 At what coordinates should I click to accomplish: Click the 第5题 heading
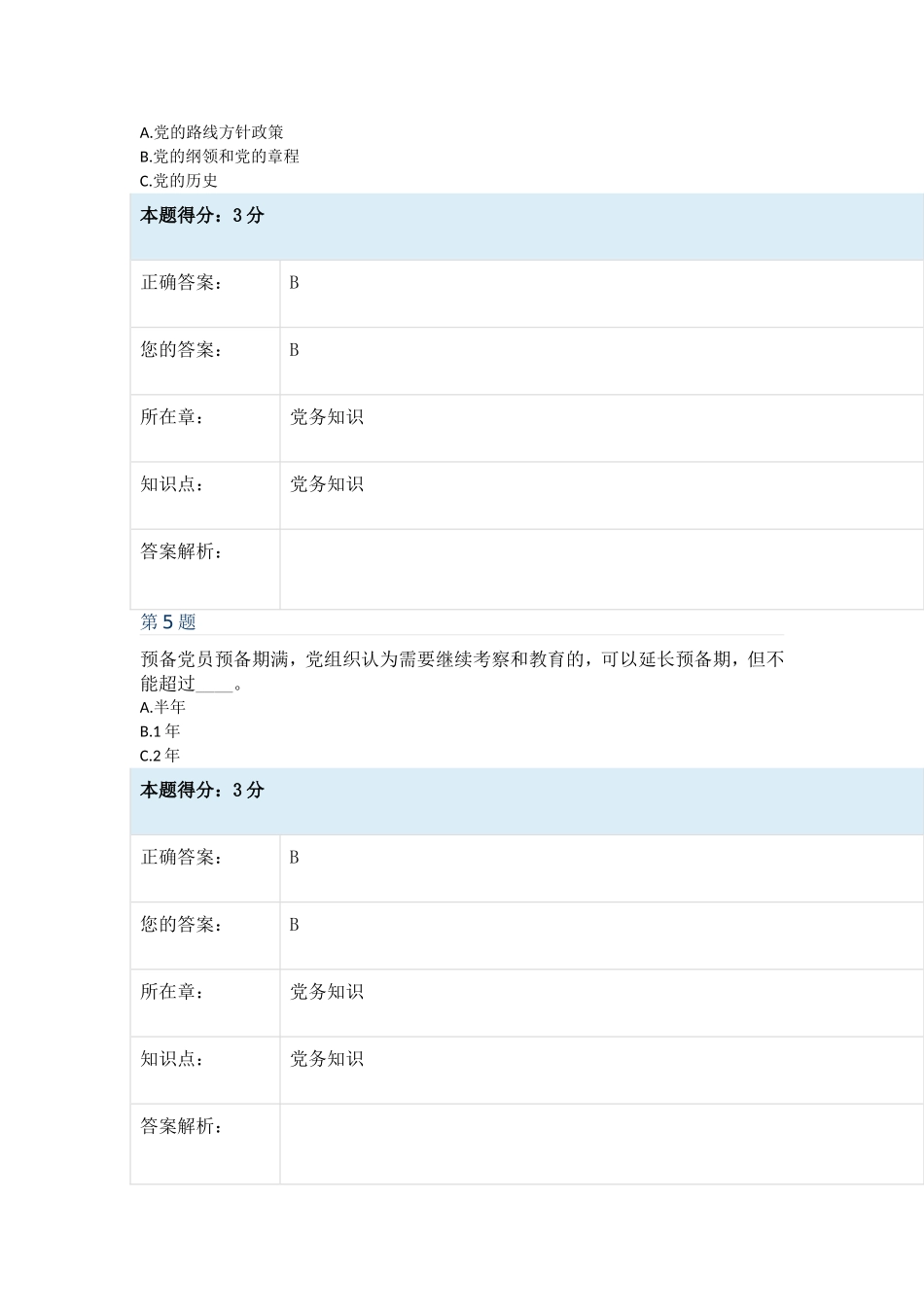pyautogui.click(x=168, y=622)
